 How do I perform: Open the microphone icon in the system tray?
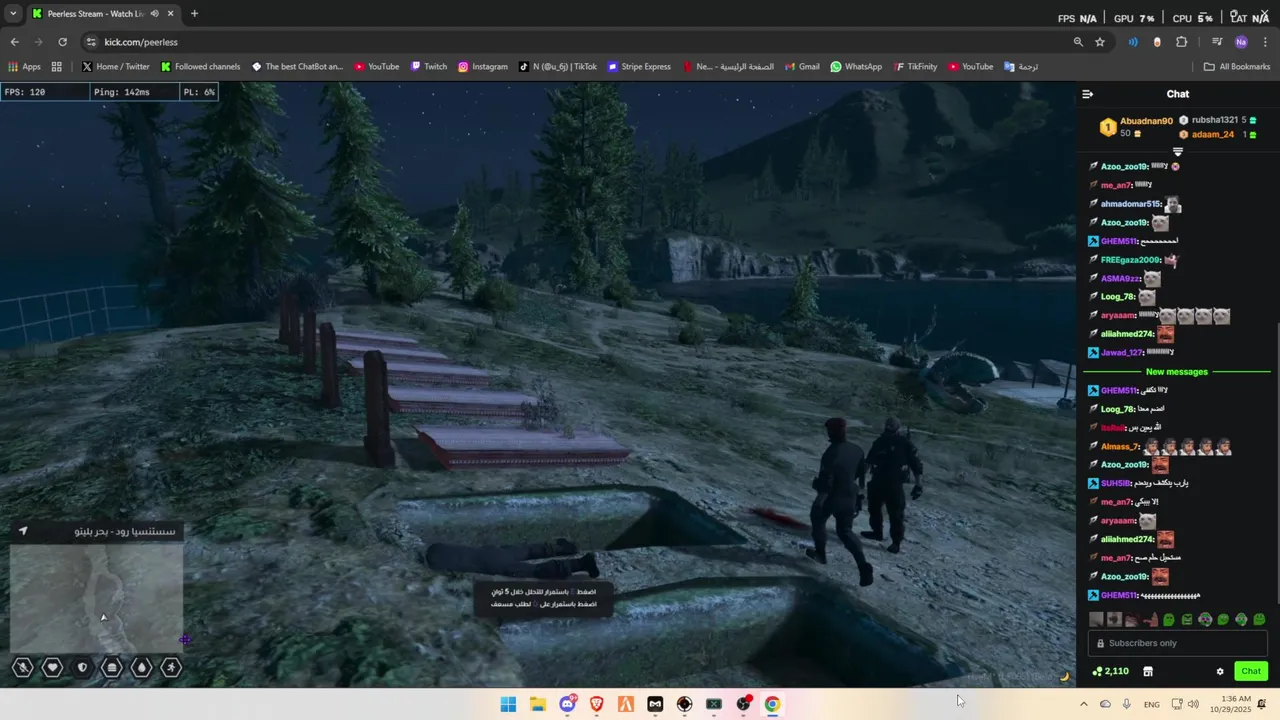coord(1127,704)
